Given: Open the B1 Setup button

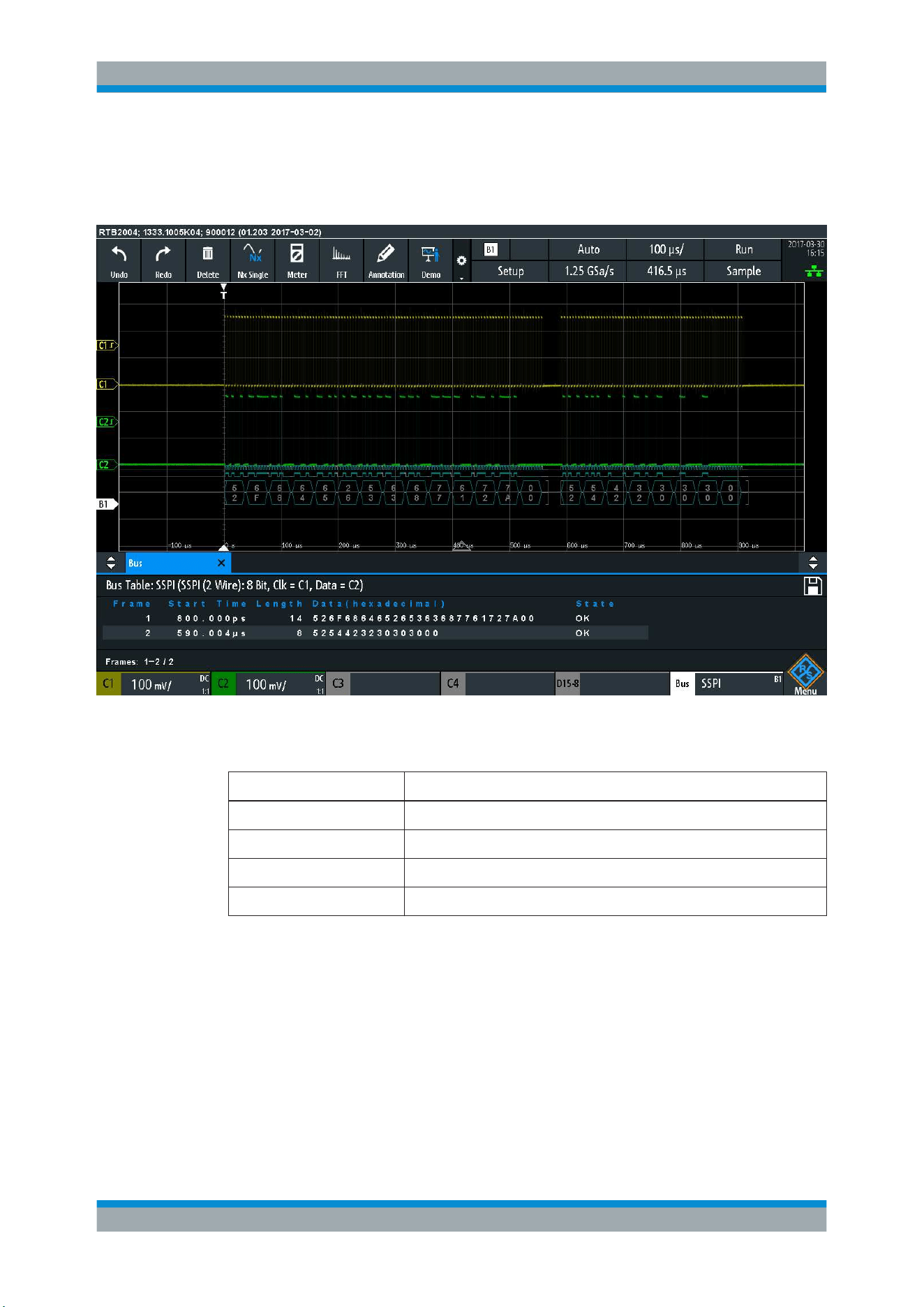Looking at the screenshot, I should tap(510, 271).
